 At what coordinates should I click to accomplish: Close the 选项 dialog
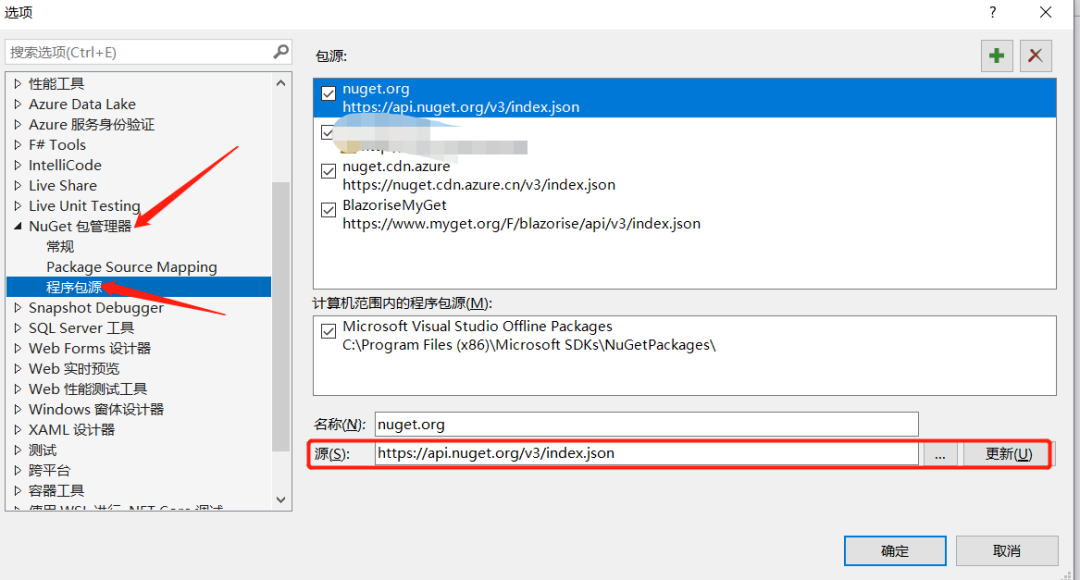[x=1046, y=12]
